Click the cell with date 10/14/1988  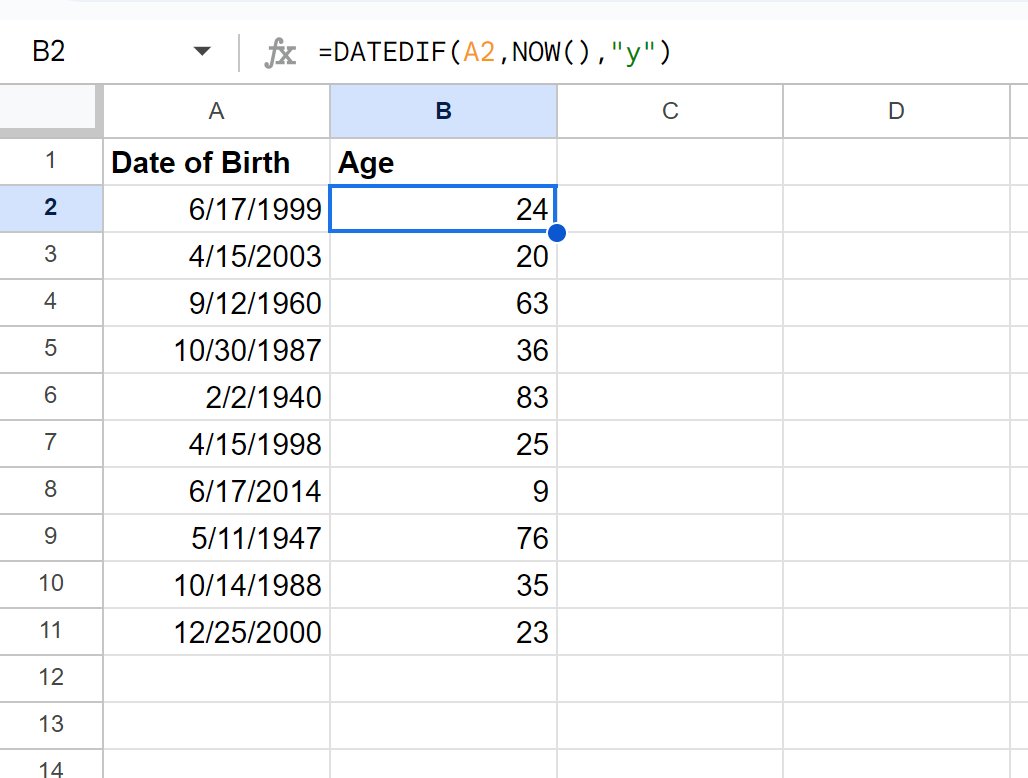pos(216,585)
